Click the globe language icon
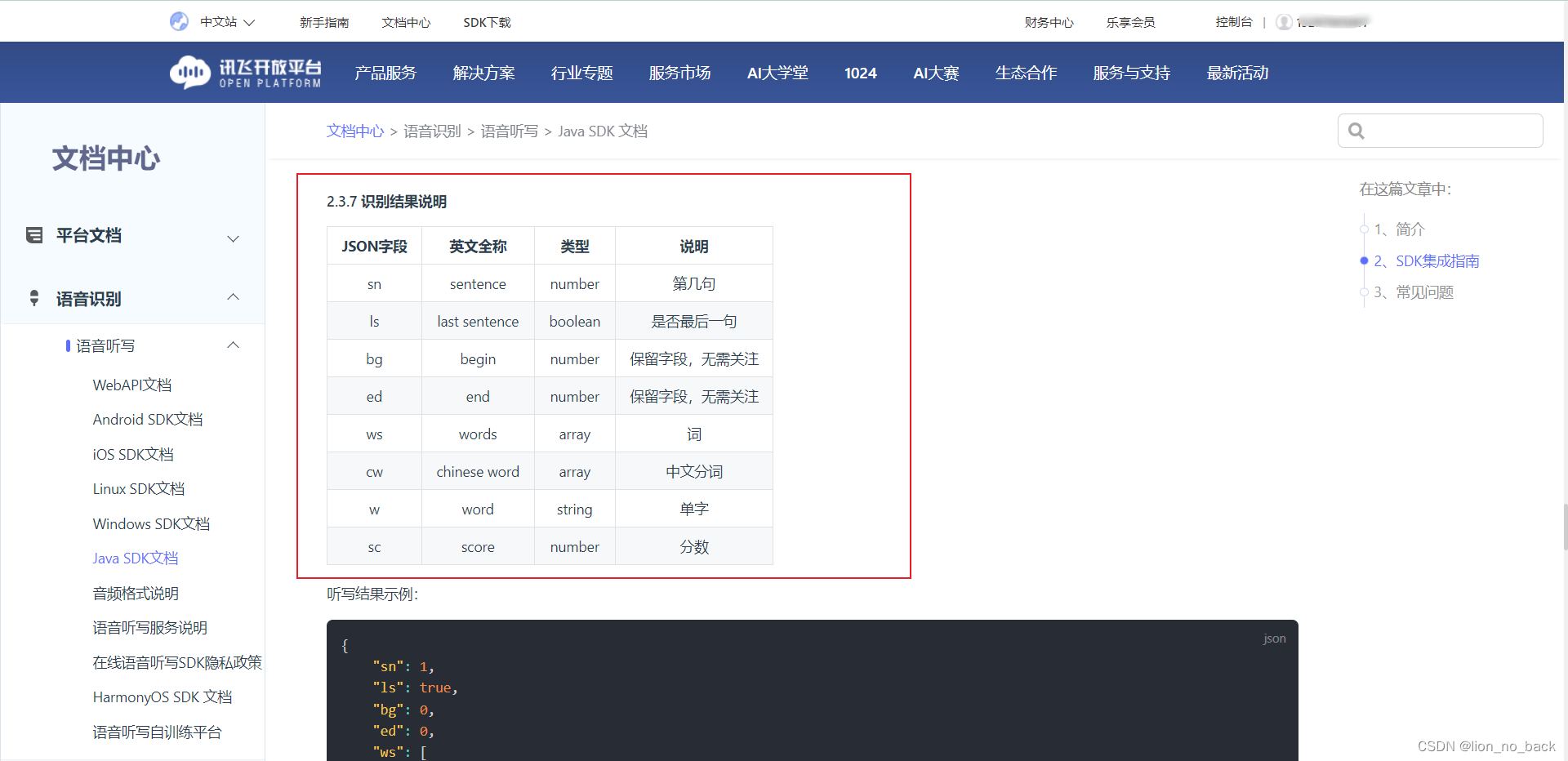1568x761 pixels. (x=179, y=22)
